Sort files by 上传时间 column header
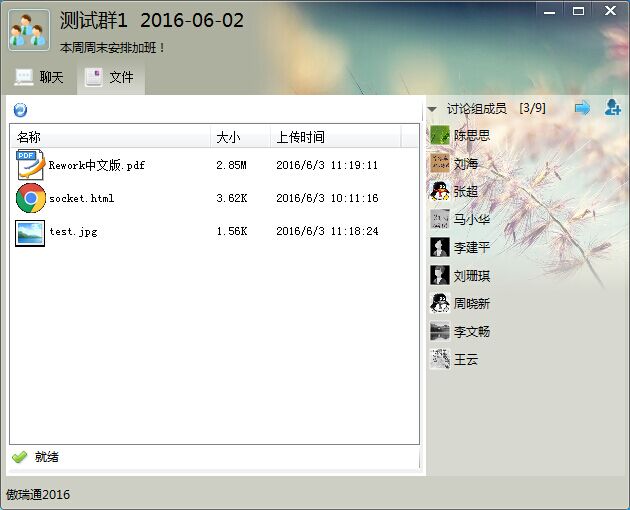Viewport: 630px width, 510px height. point(335,137)
